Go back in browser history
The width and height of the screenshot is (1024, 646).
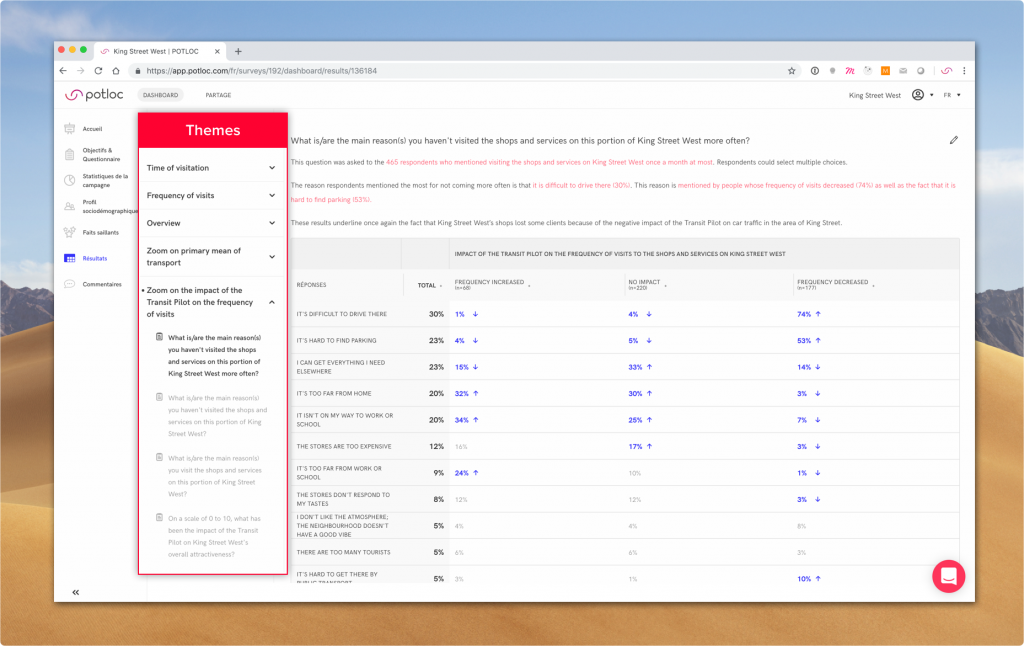pos(63,71)
